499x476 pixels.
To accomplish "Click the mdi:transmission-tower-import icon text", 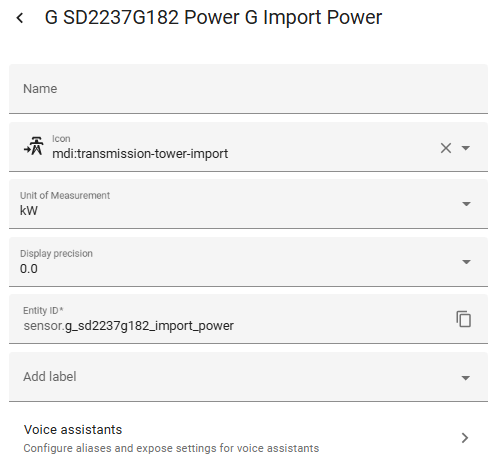I will (140, 154).
